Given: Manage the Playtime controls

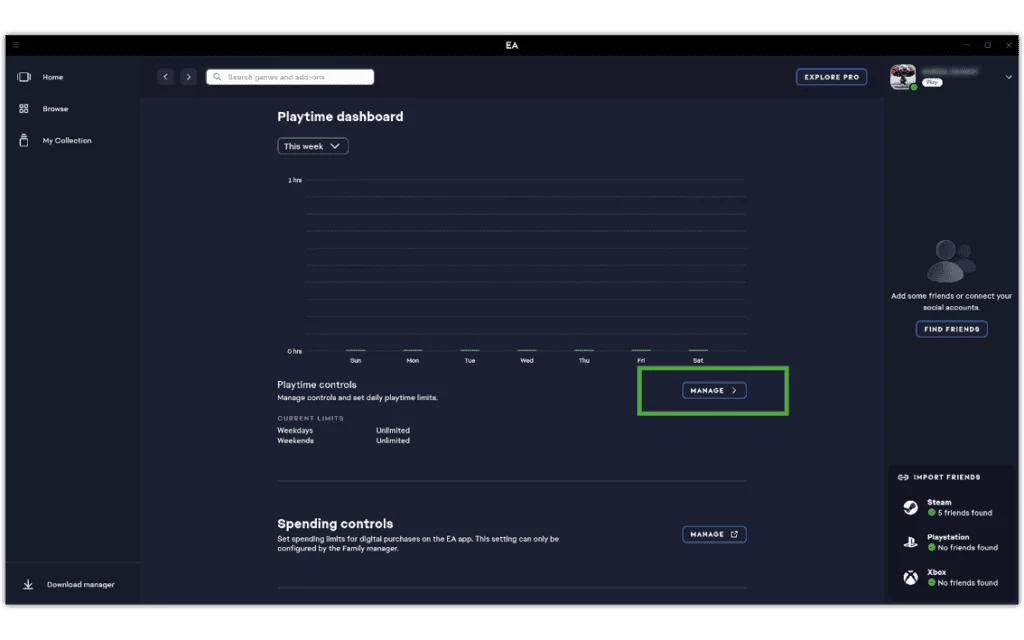Looking at the screenshot, I should point(714,391).
